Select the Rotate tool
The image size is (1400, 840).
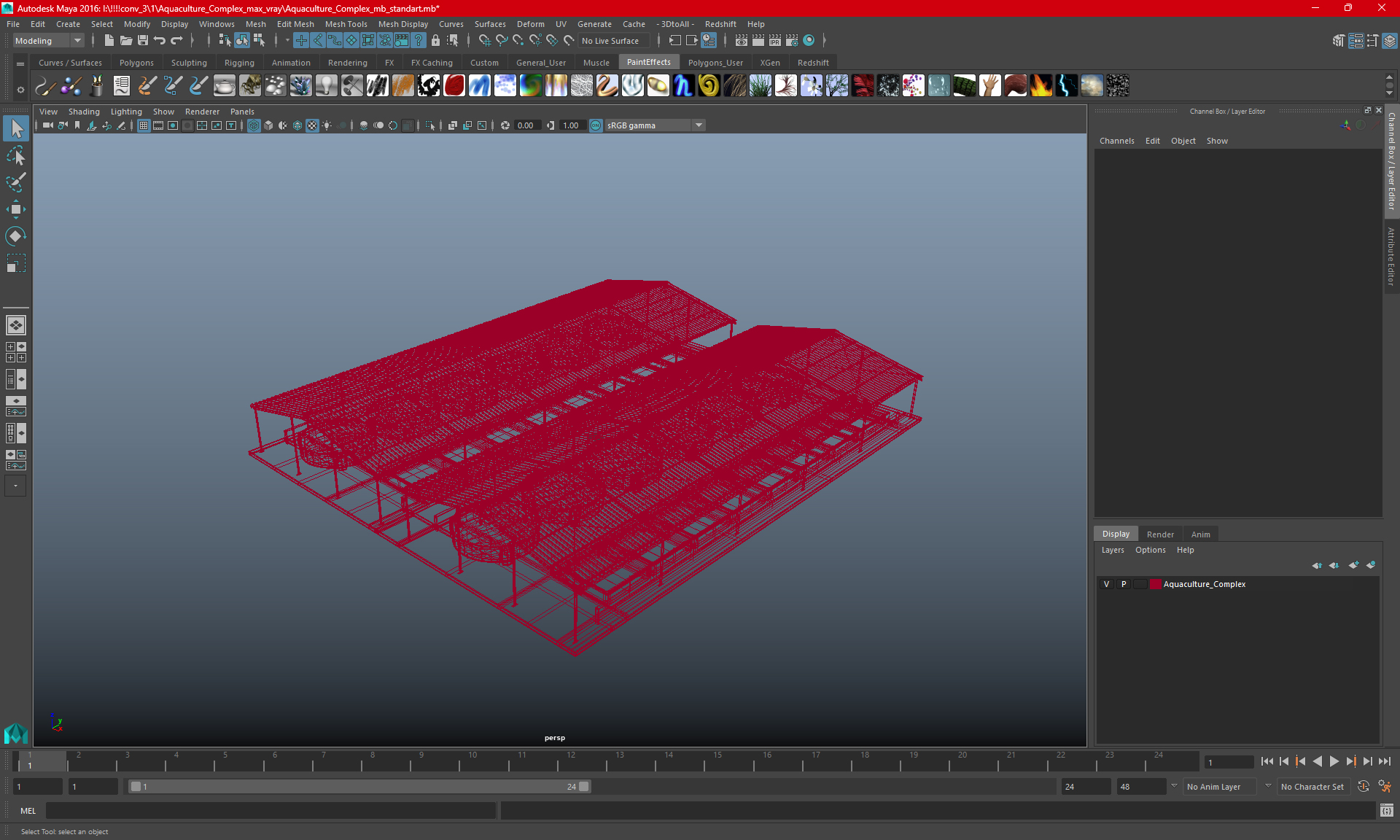15,236
